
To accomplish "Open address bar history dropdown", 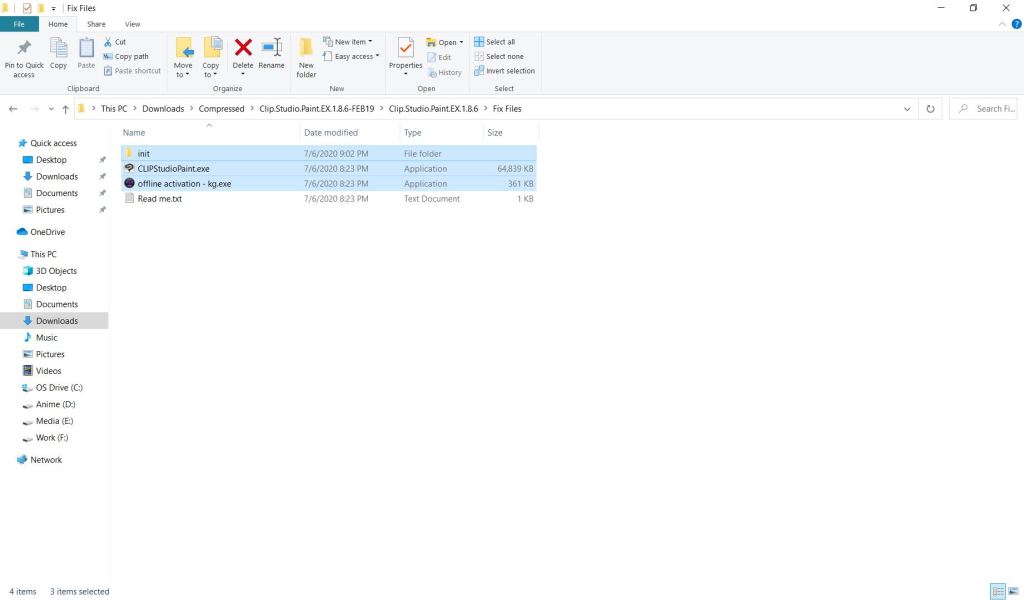I will coord(907,109).
